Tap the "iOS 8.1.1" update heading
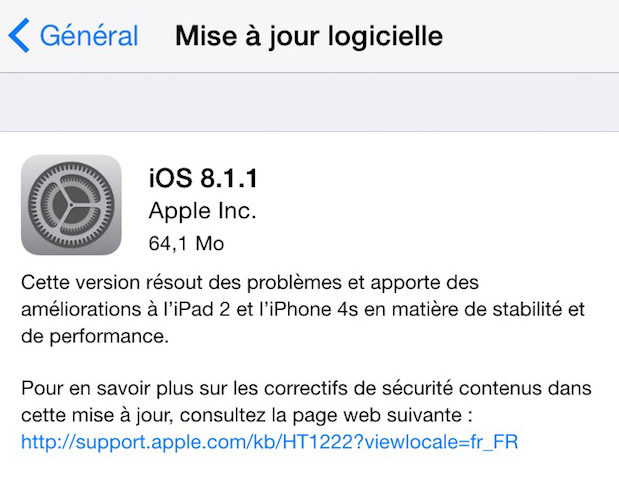 pos(203,178)
